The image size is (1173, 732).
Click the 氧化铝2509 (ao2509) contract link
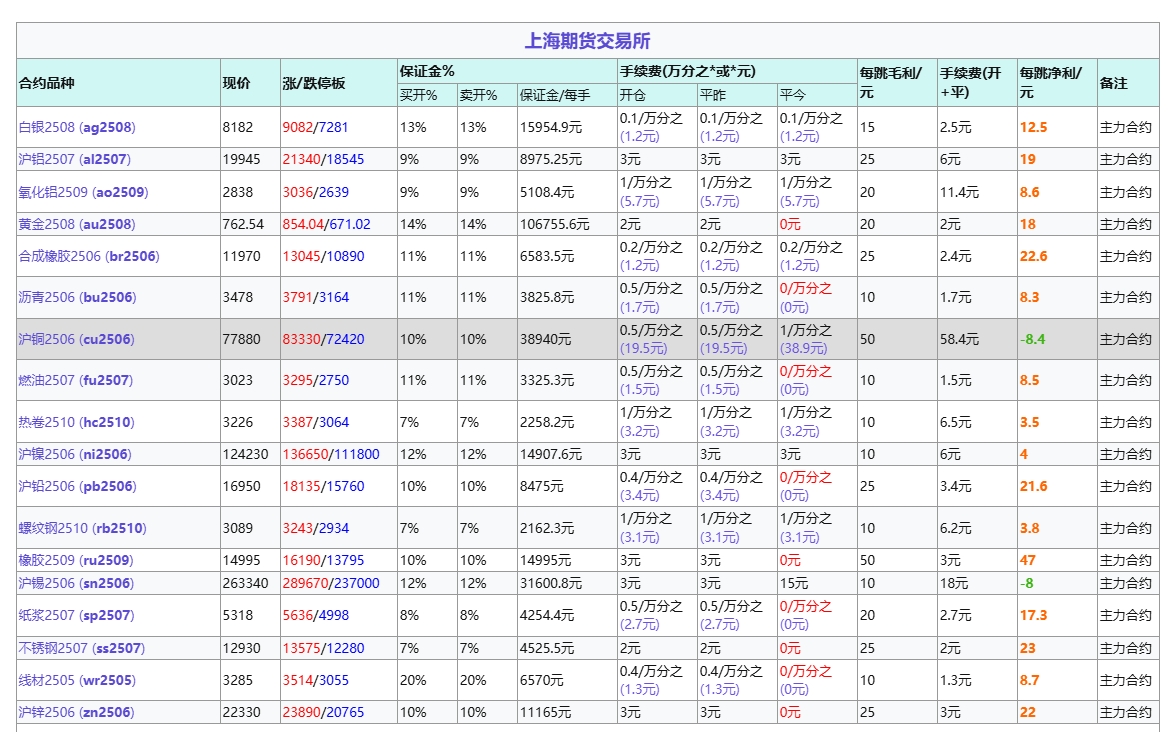coord(84,192)
